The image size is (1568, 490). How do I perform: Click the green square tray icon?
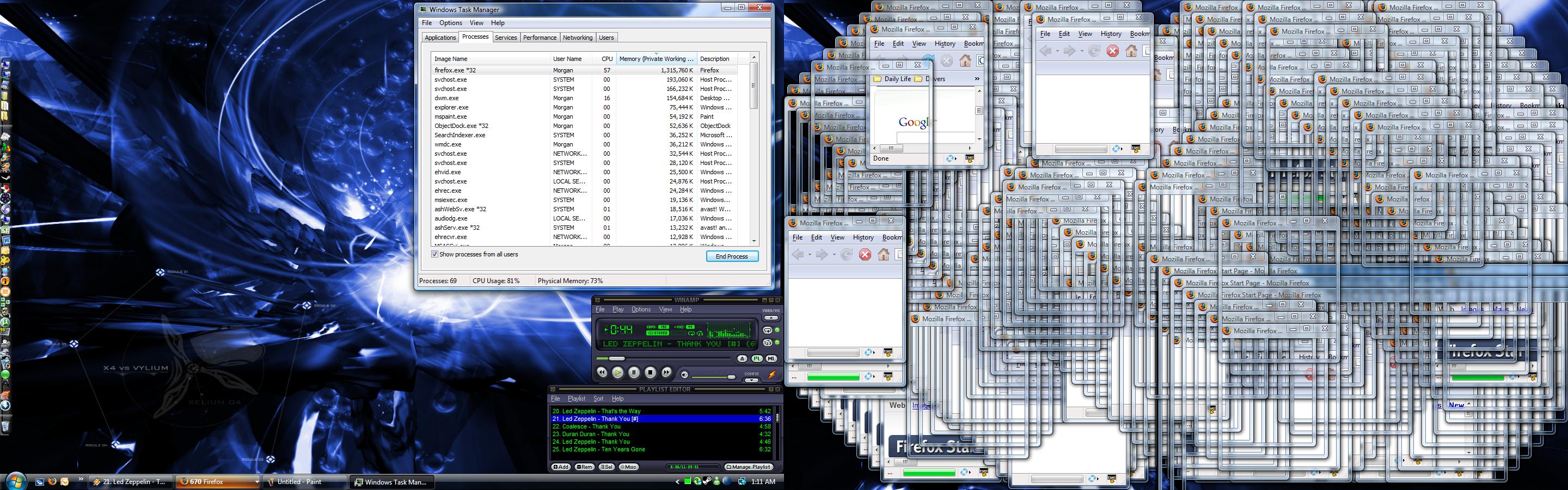(688, 481)
